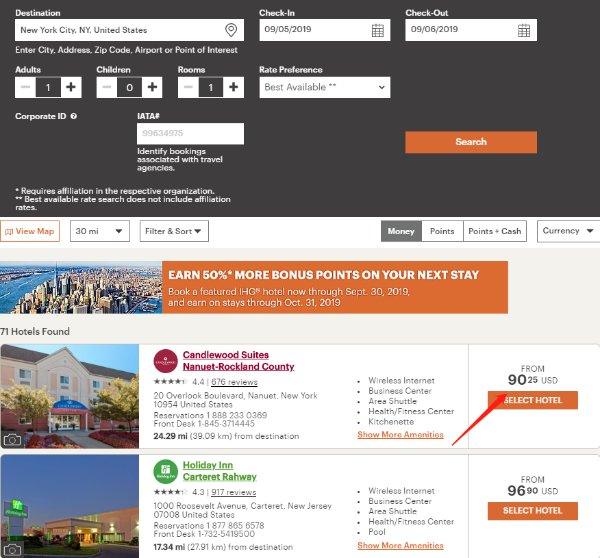Click the Corporate ID help question icon
The width and height of the screenshot is (600, 558).
coord(74,116)
